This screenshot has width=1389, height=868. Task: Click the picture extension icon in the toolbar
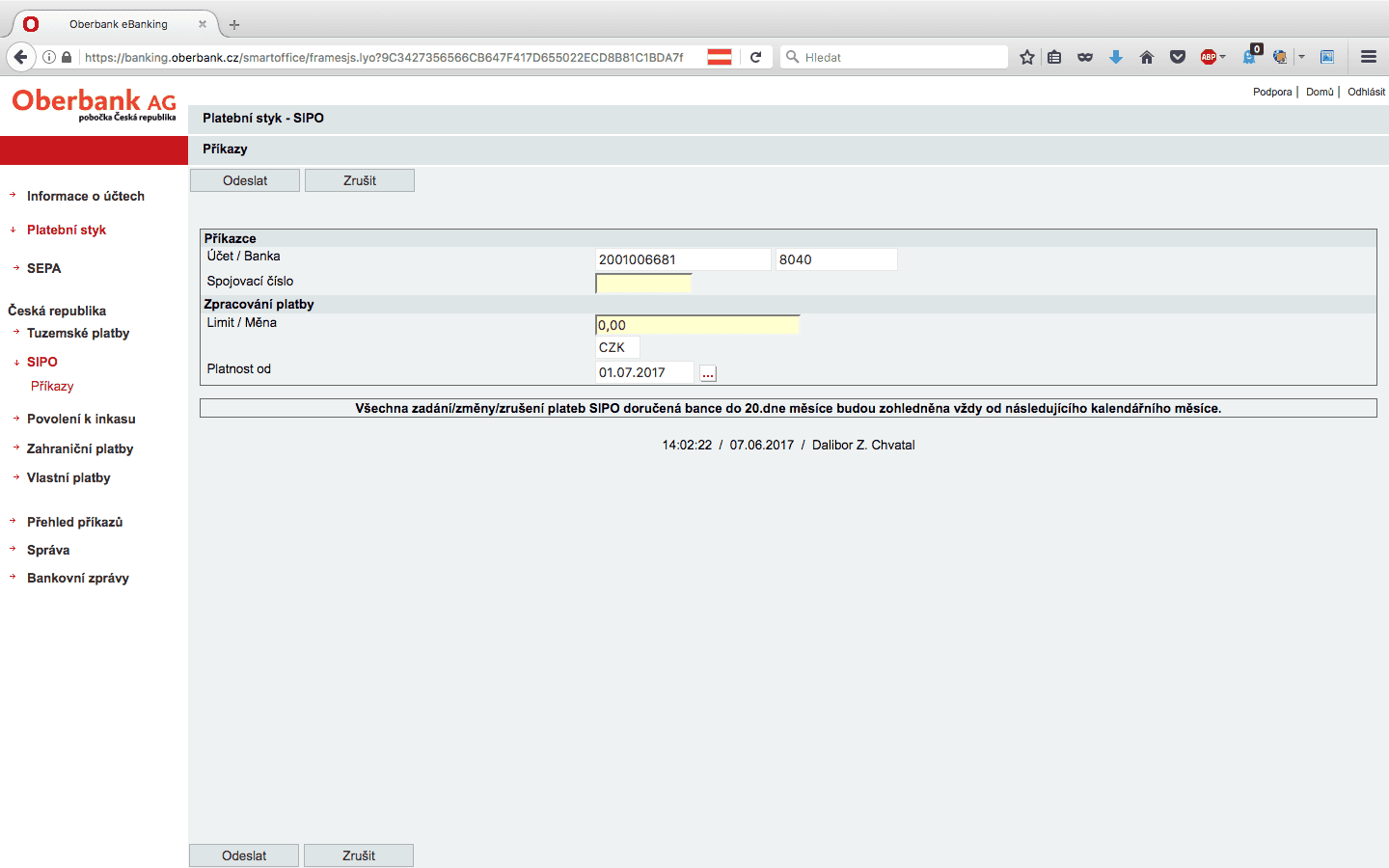1327,57
